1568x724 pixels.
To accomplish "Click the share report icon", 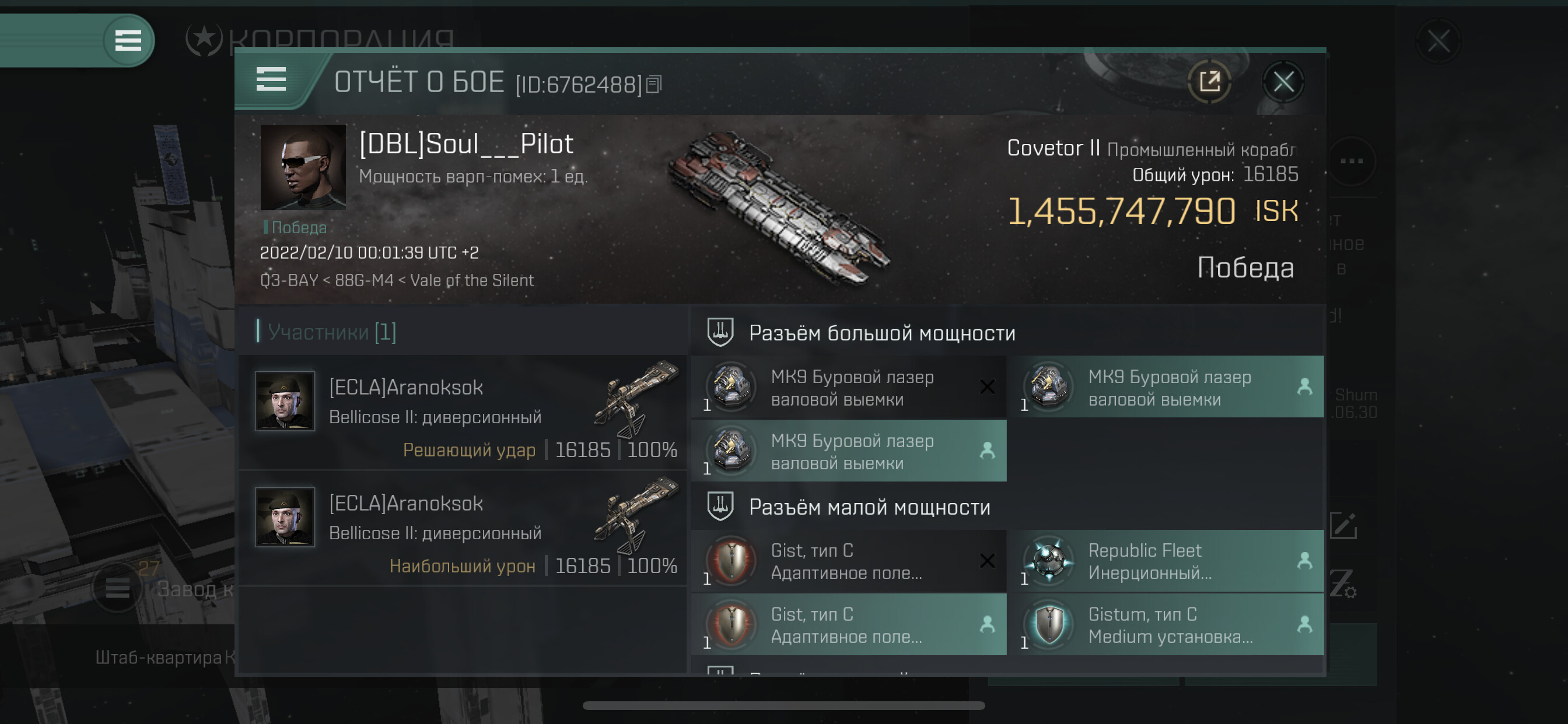I will (x=1209, y=82).
